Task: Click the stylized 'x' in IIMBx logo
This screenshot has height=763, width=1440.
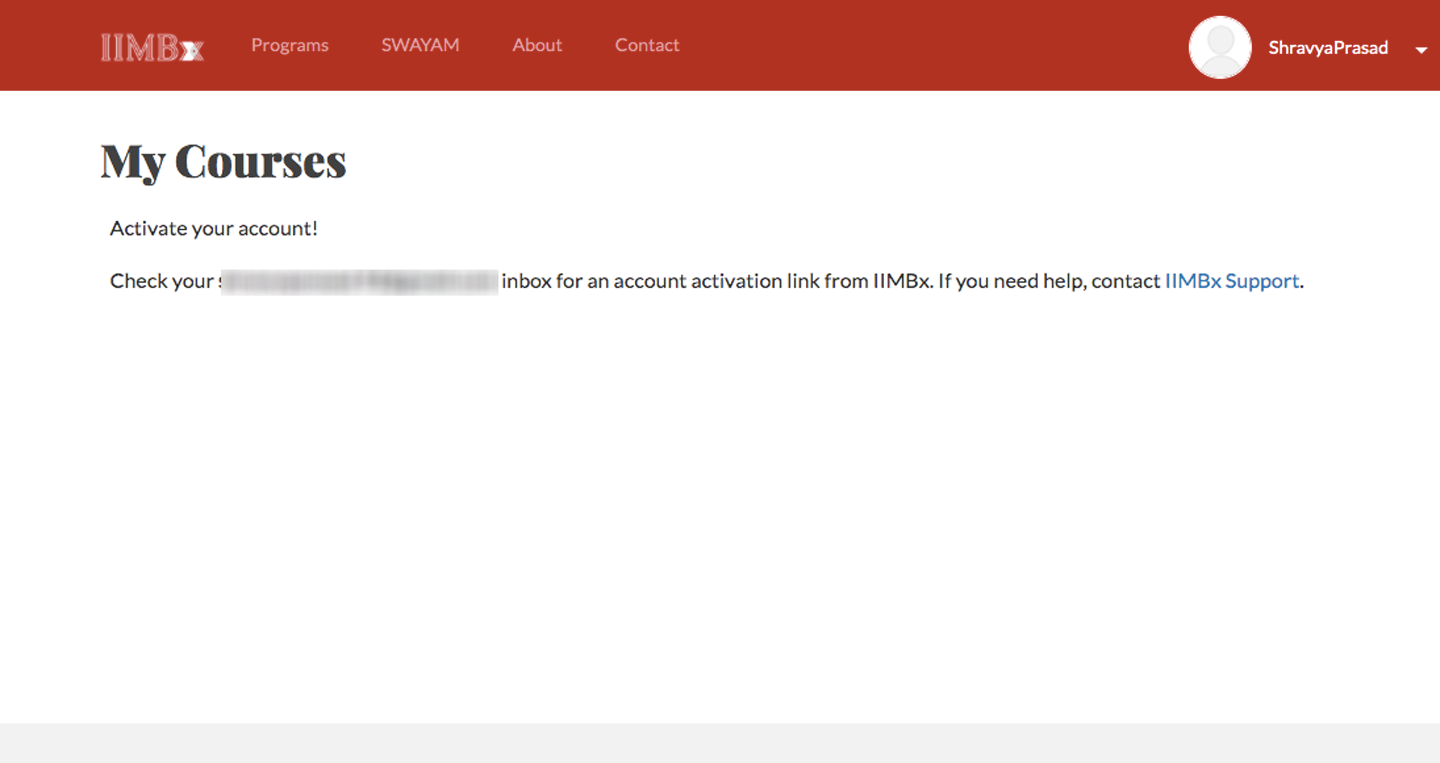Action: click(192, 50)
